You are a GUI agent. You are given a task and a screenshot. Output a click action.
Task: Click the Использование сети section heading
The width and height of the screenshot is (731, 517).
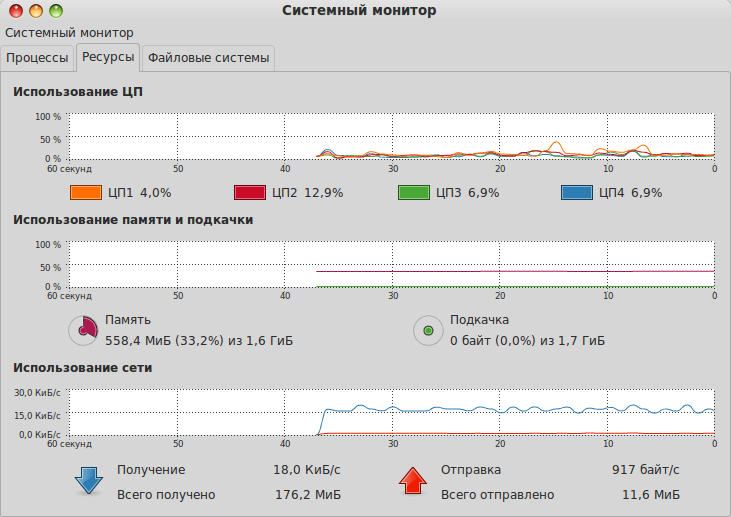pos(82,367)
